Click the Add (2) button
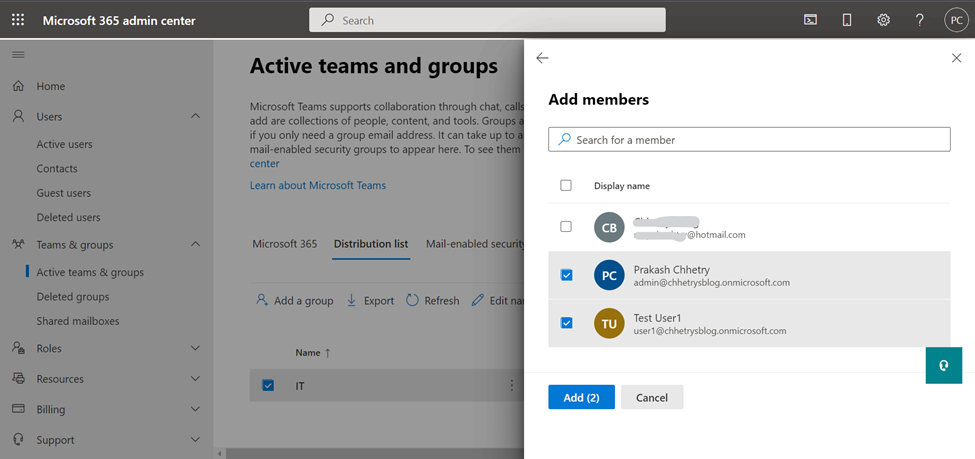Viewport: 975px width, 459px height. click(581, 397)
